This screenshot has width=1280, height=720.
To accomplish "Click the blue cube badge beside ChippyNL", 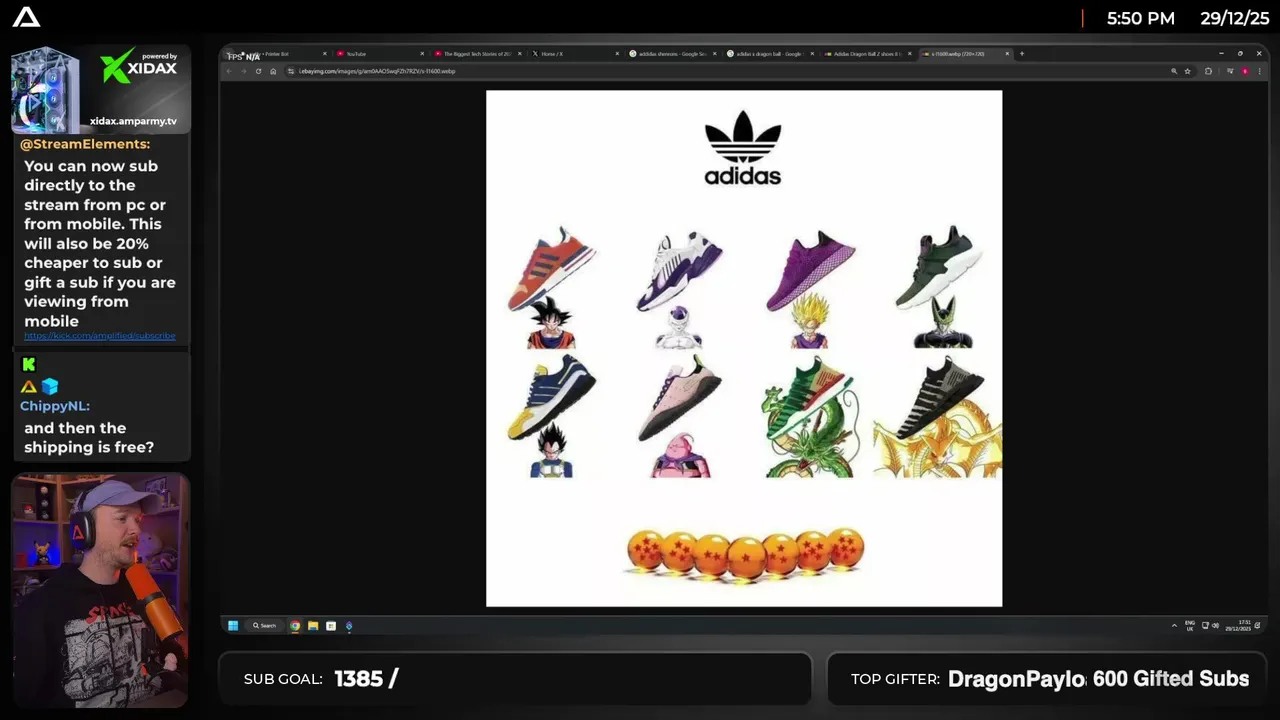I will coord(50,386).
